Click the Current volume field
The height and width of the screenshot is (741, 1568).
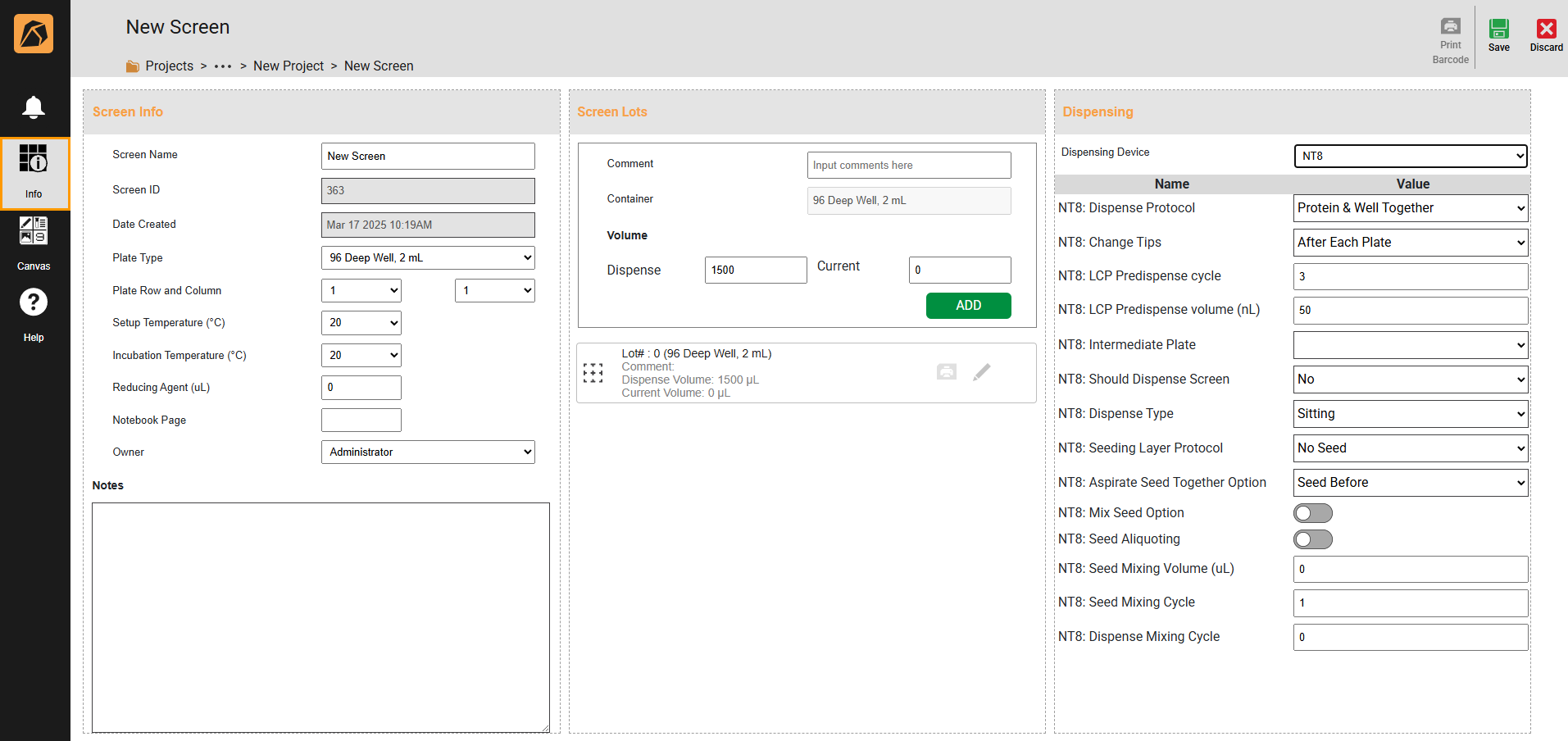pyautogui.click(x=960, y=270)
